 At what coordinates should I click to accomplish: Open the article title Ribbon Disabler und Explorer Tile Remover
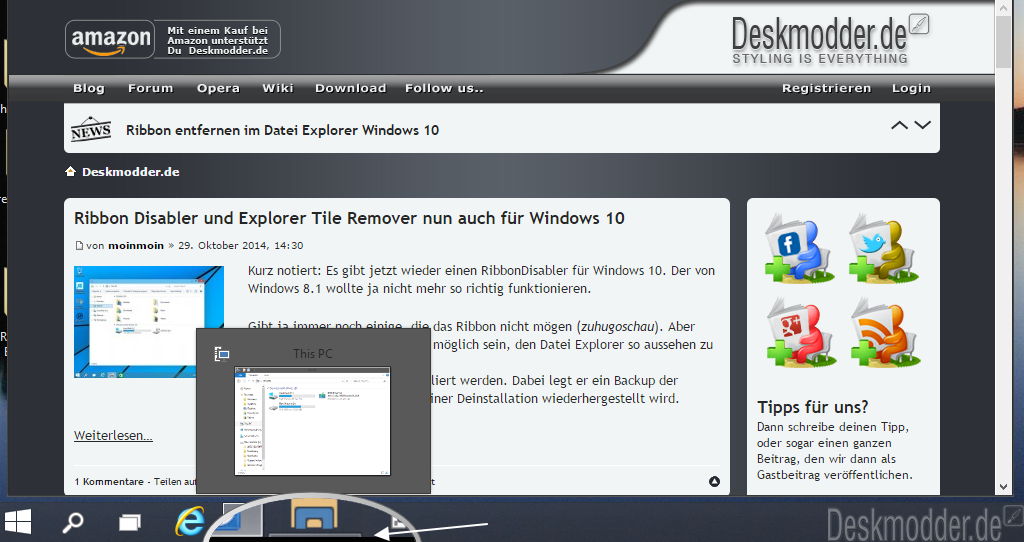(x=349, y=218)
